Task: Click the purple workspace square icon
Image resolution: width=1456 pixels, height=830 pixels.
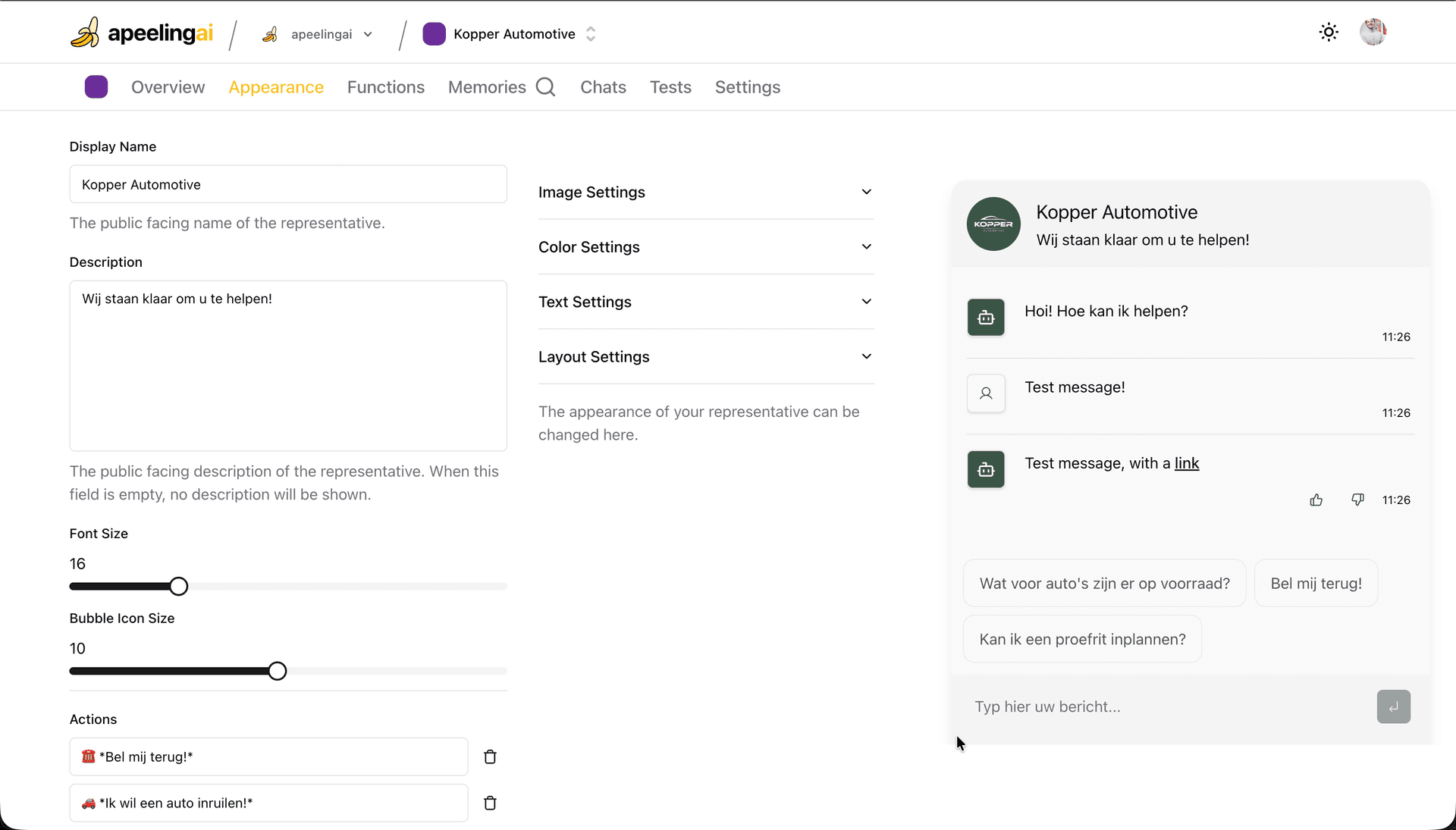Action: pyautogui.click(x=96, y=86)
